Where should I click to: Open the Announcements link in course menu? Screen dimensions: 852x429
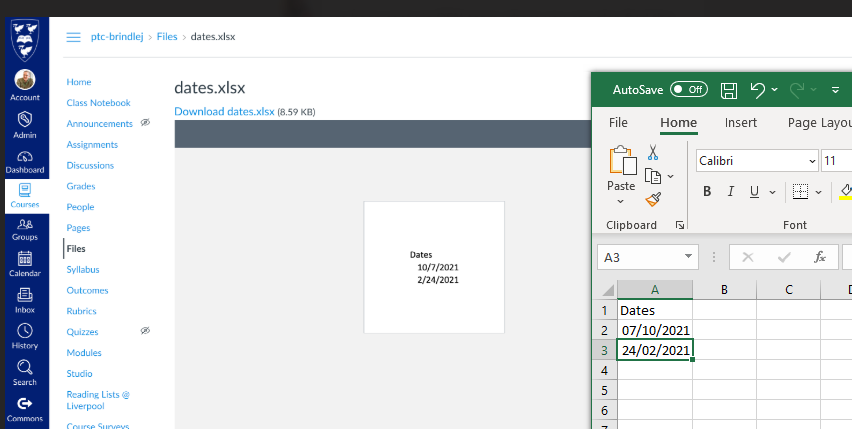tap(99, 123)
